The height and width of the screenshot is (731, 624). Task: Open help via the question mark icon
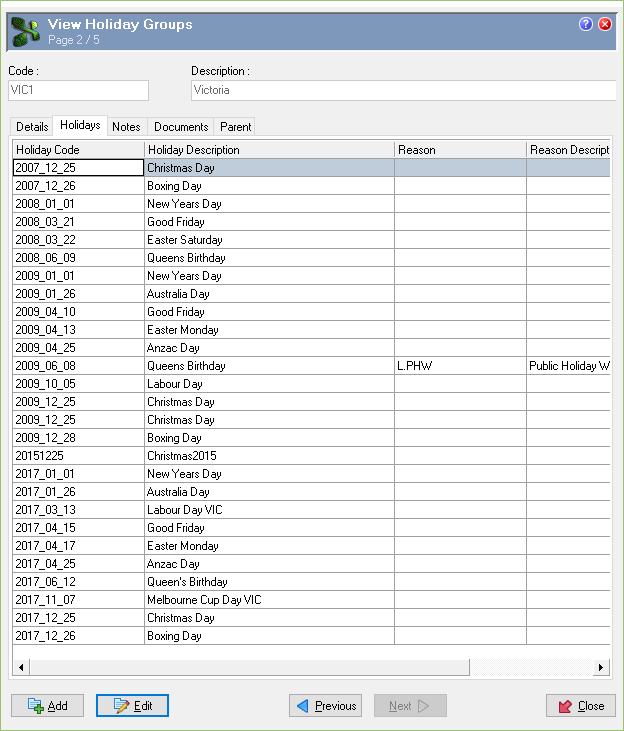pyautogui.click(x=585, y=24)
